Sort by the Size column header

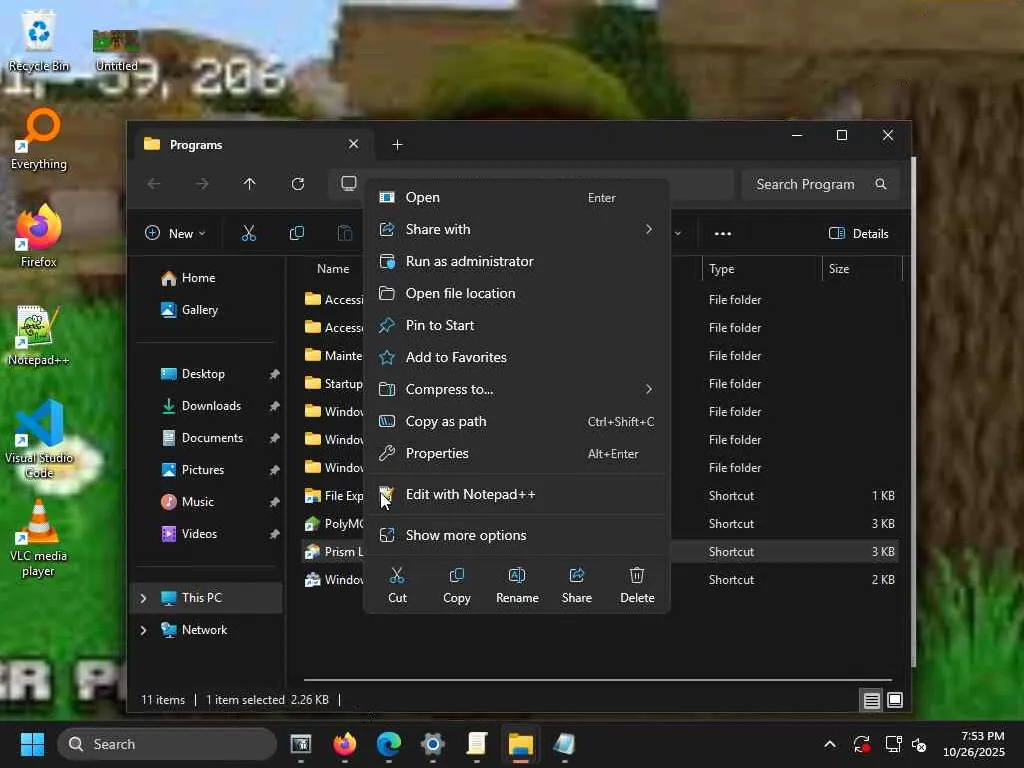839,268
